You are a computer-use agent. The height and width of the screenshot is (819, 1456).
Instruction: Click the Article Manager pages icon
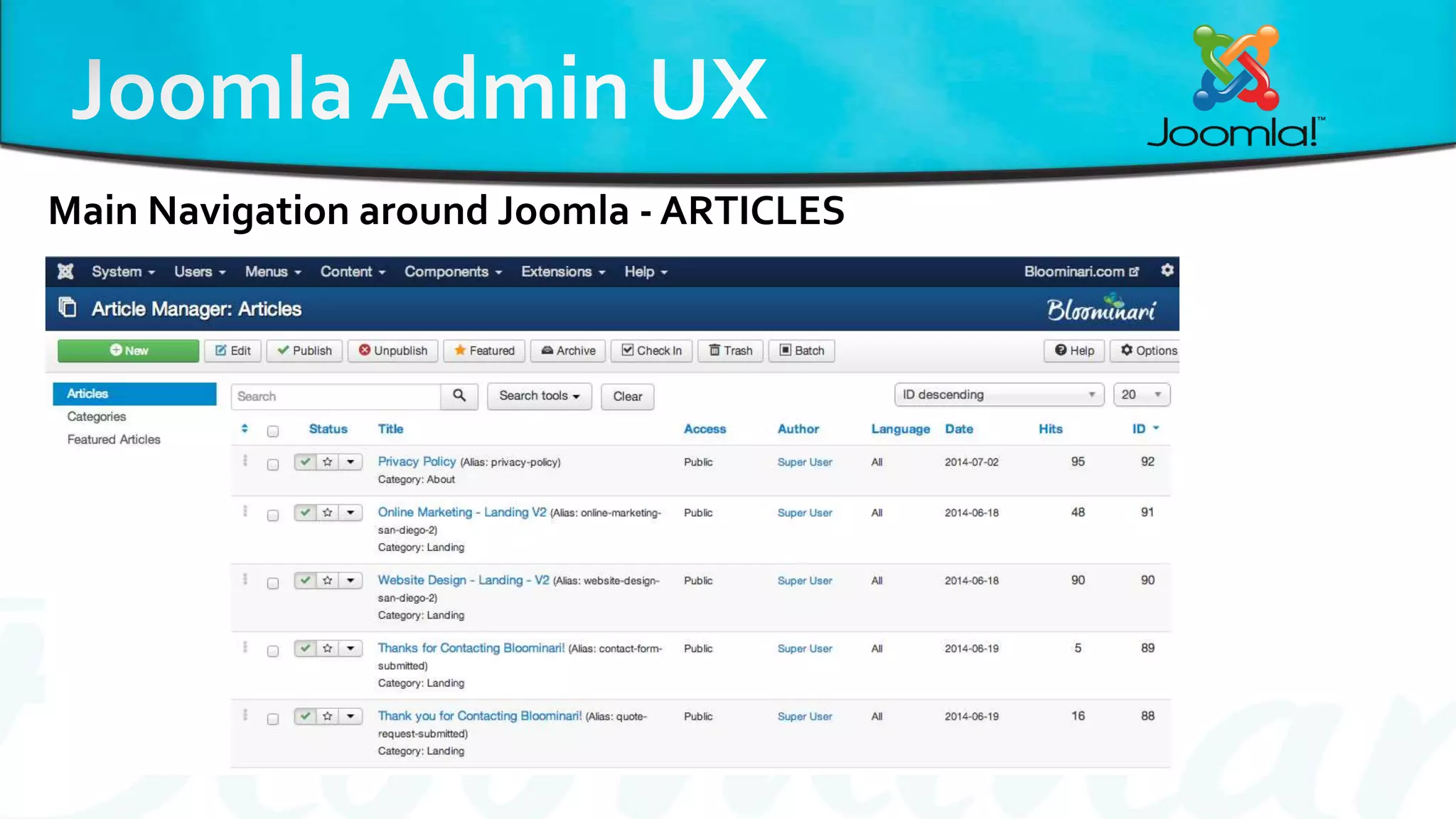tap(68, 308)
